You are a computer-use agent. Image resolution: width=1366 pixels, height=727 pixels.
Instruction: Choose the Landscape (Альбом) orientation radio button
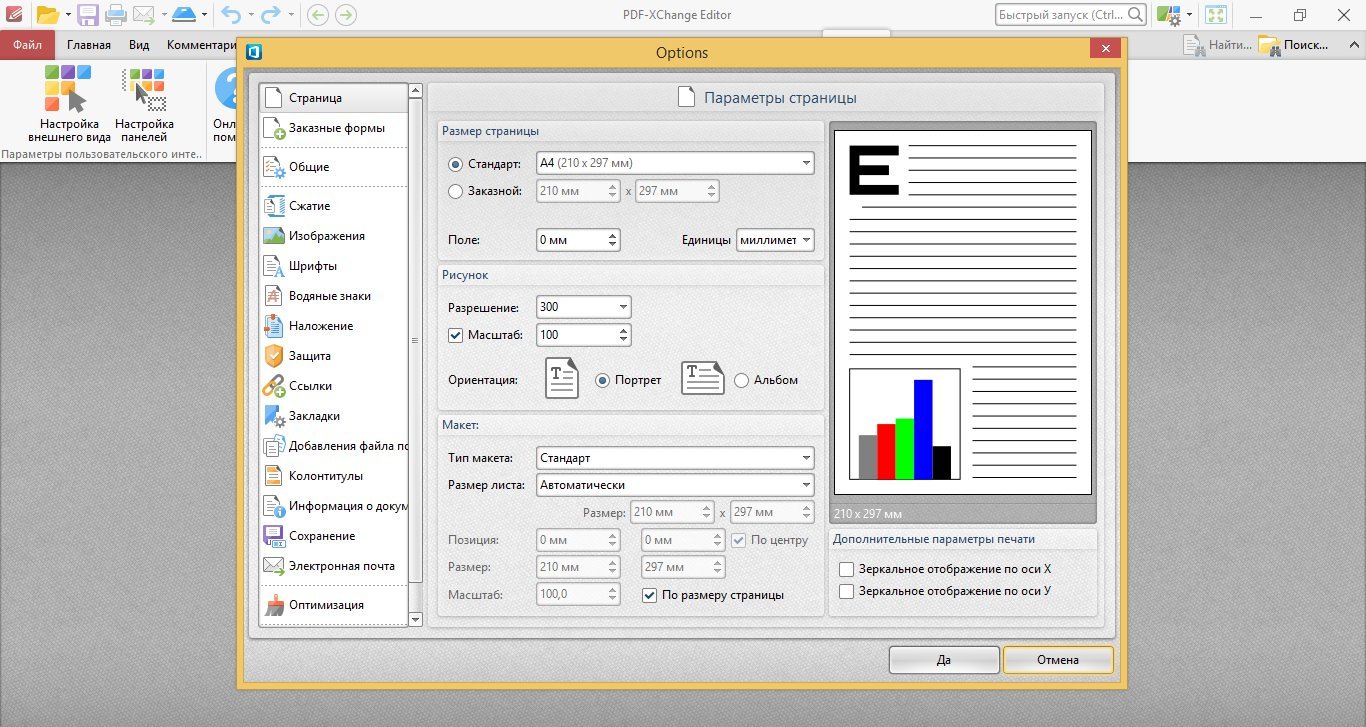741,380
